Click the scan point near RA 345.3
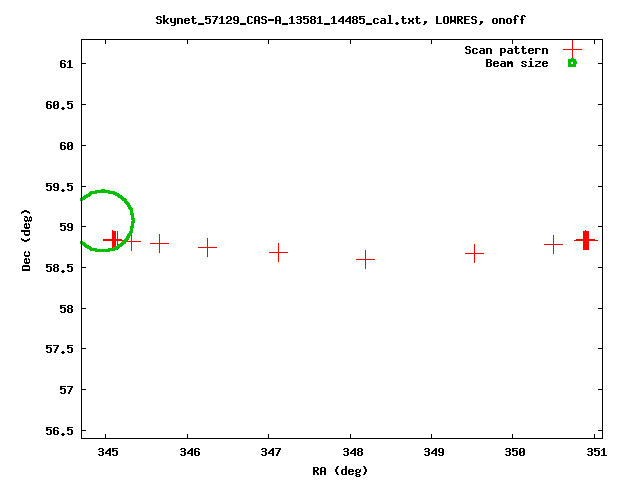 tap(131, 241)
